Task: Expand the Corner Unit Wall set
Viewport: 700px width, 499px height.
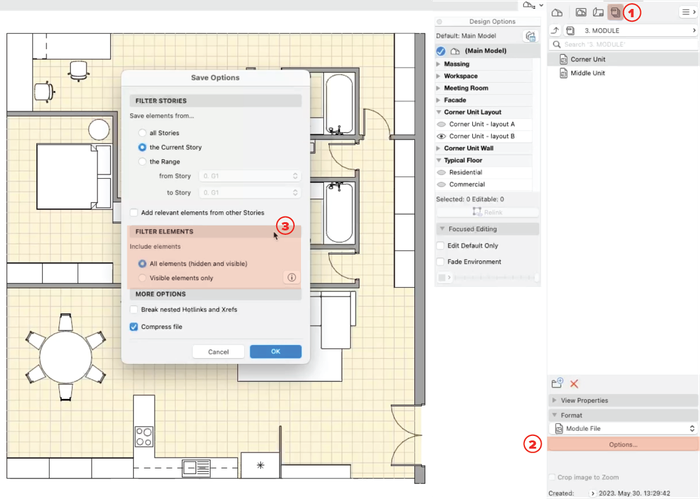Action: (x=438, y=148)
